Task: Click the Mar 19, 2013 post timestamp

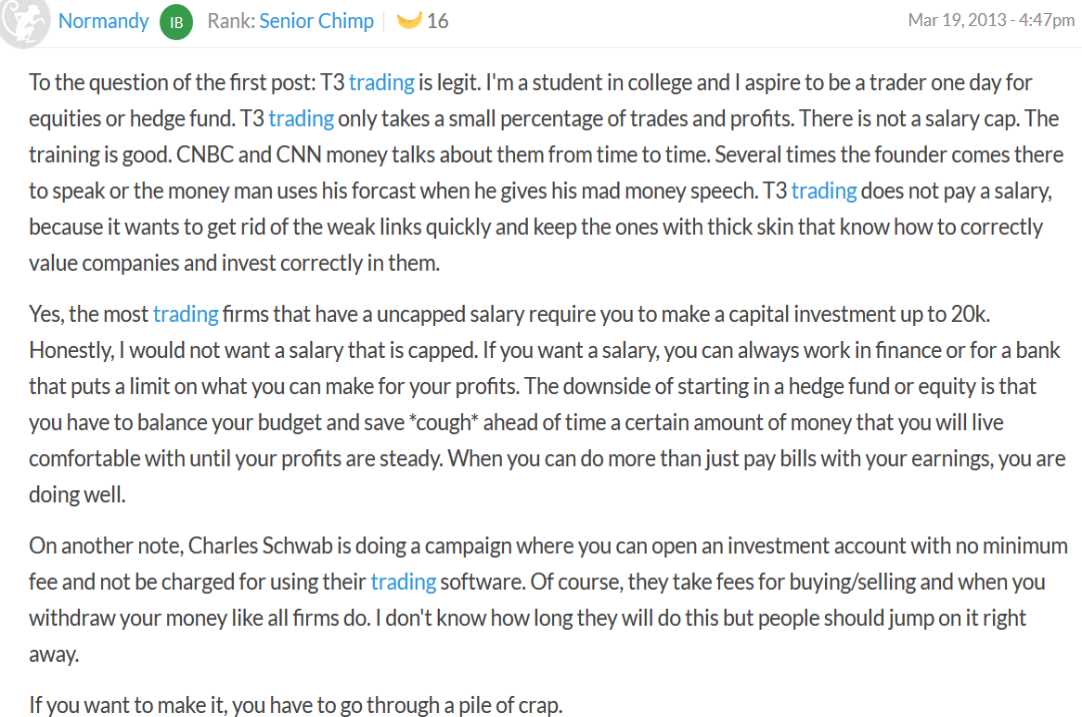Action: 991,20
